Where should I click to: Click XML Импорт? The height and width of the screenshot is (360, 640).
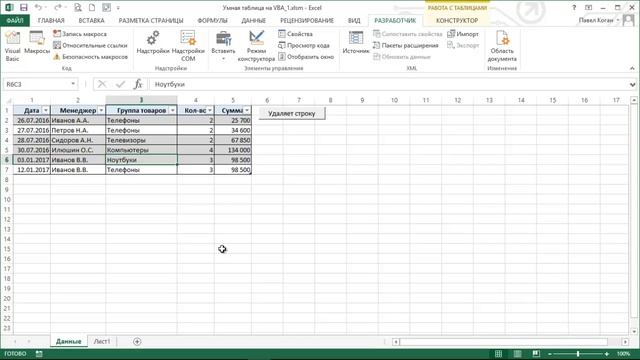(463, 34)
